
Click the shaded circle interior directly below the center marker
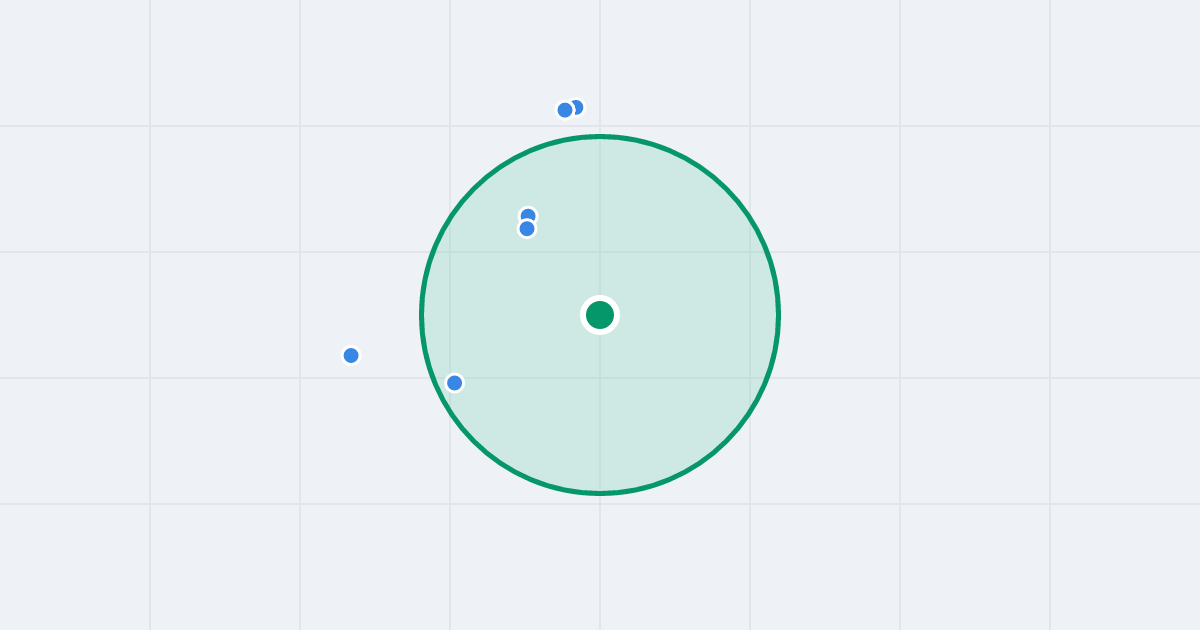click(x=600, y=410)
